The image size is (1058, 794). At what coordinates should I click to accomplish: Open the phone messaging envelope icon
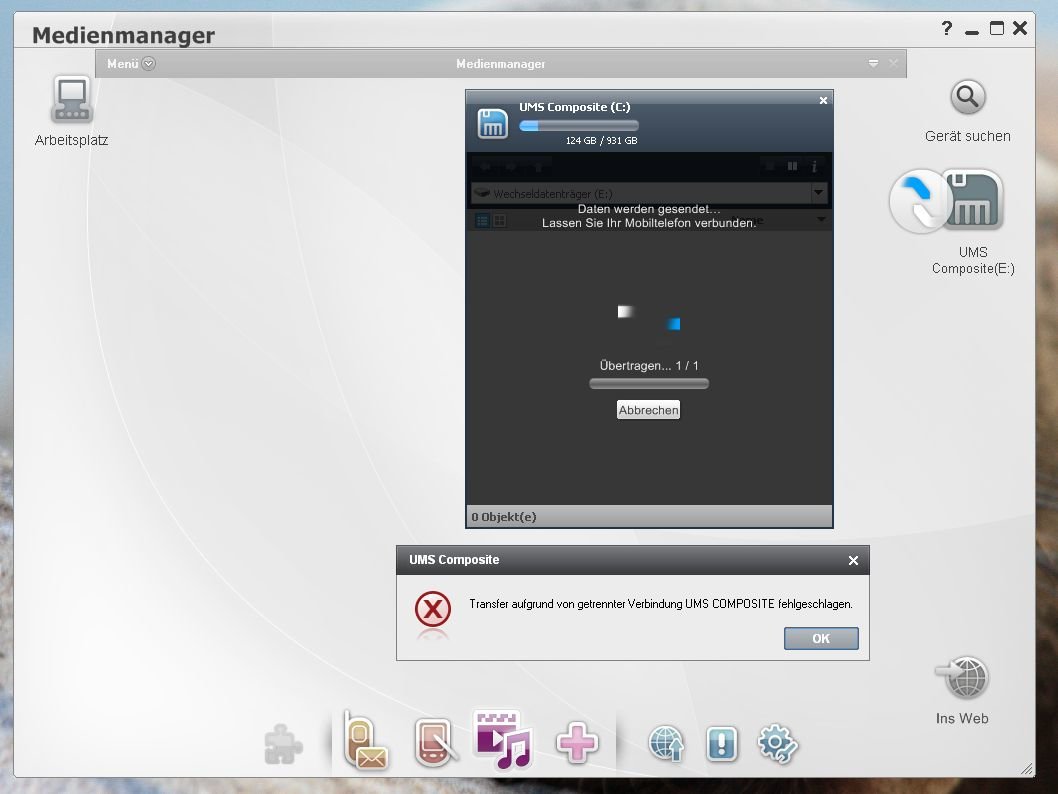click(366, 741)
